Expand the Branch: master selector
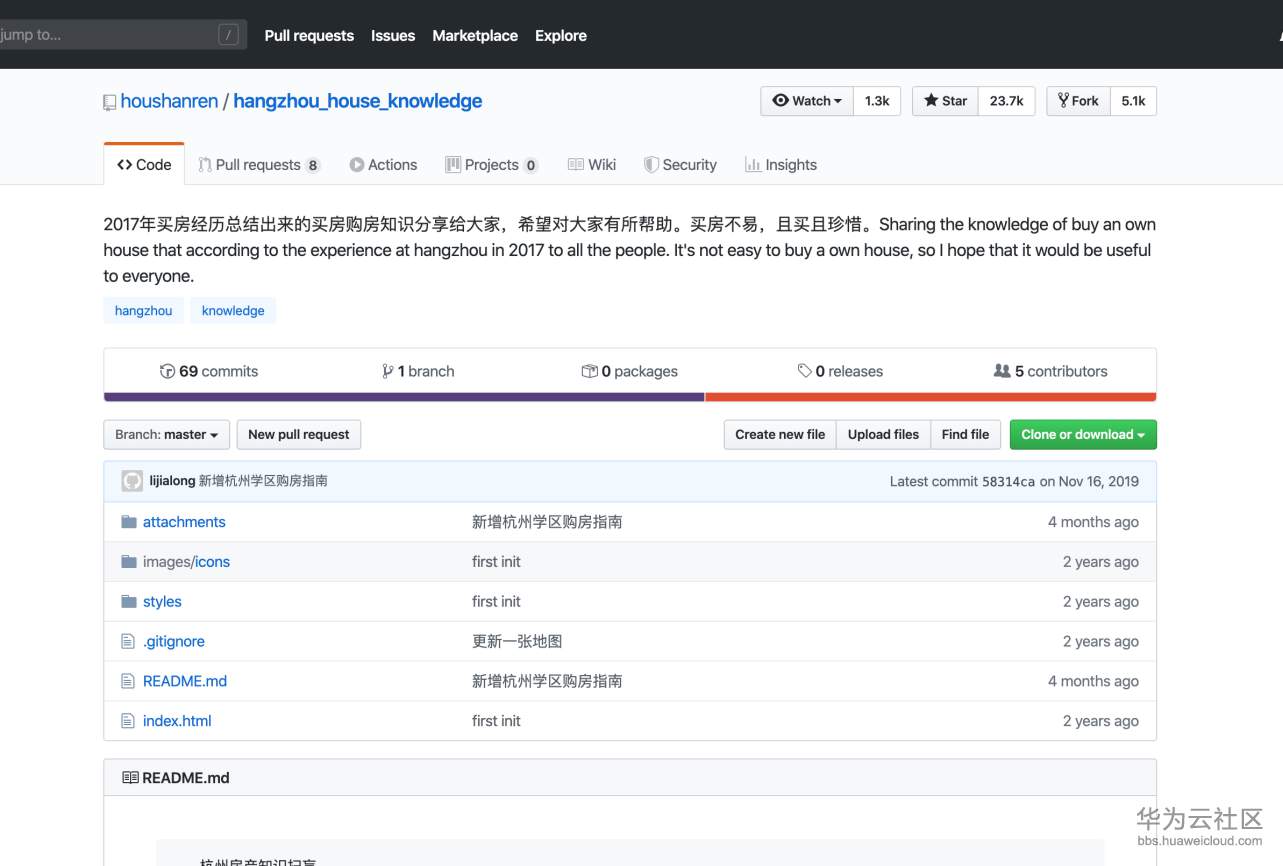The image size is (1283, 866). tap(166, 435)
